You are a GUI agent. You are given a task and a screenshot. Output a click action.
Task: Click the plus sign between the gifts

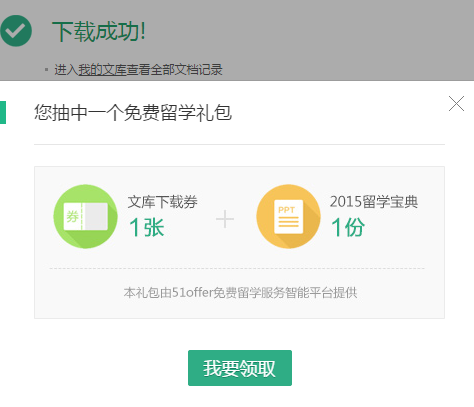coord(225,219)
